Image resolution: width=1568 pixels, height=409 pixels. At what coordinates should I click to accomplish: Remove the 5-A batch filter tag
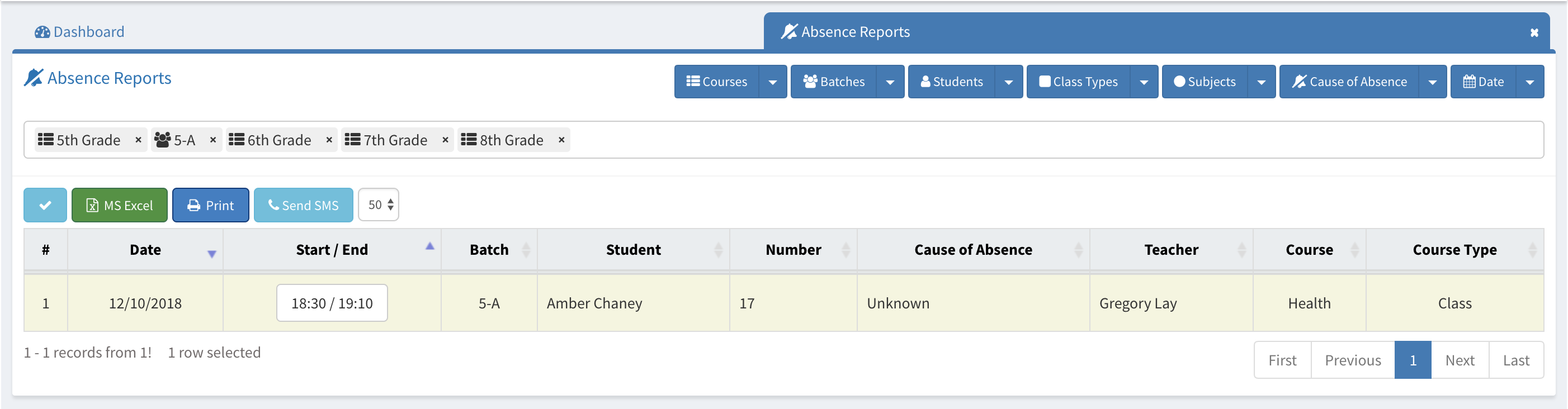click(213, 140)
